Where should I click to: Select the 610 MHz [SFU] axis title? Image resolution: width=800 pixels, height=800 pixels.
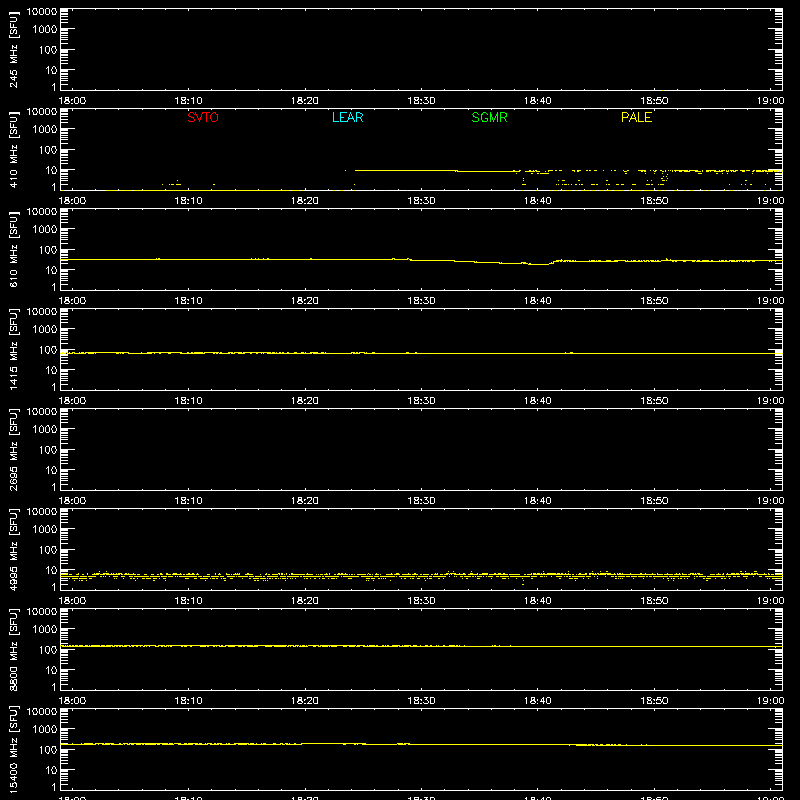[14, 249]
